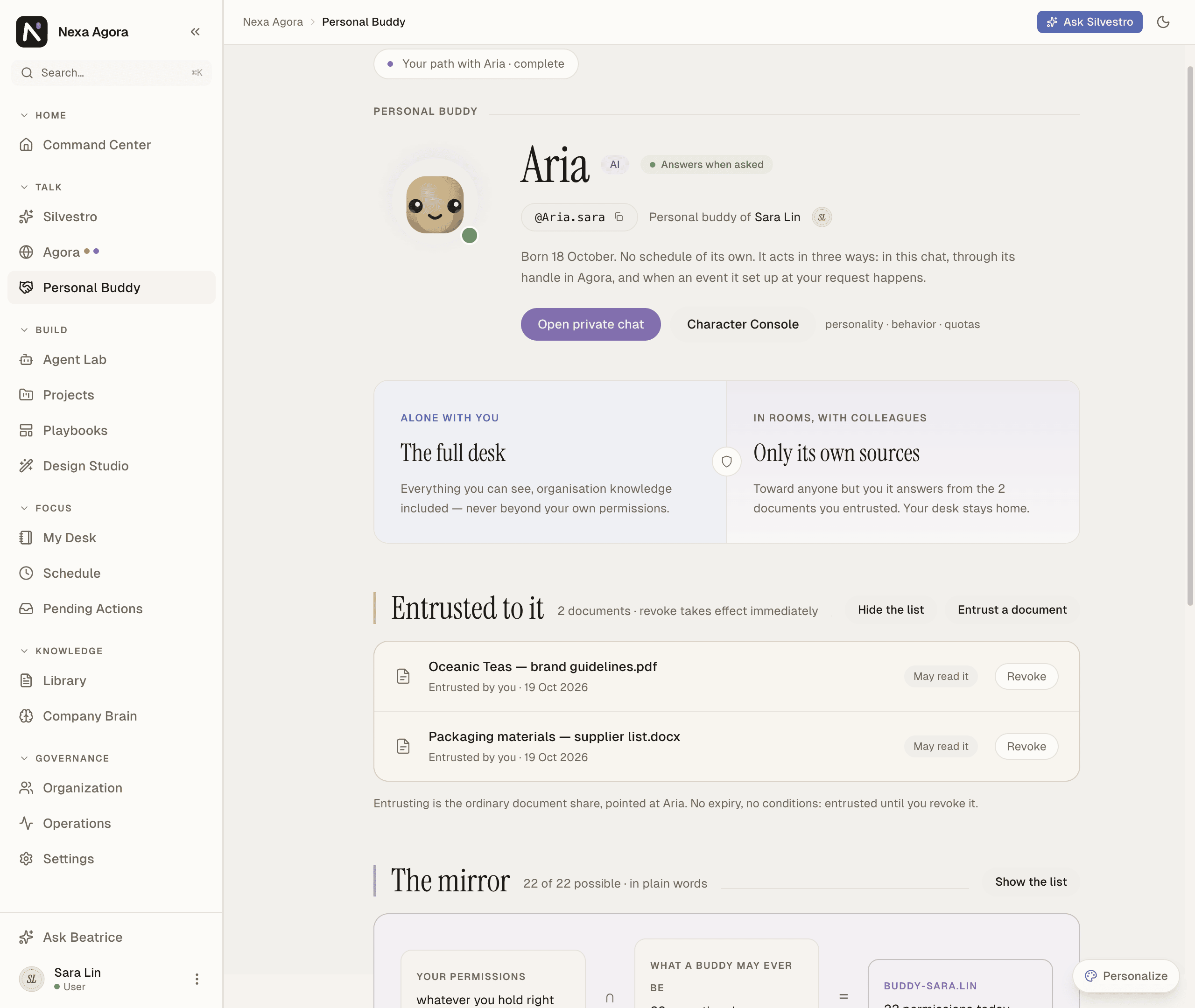Image resolution: width=1195 pixels, height=1008 pixels.
Task: Click the shield icon between desk cards
Action: point(726,461)
